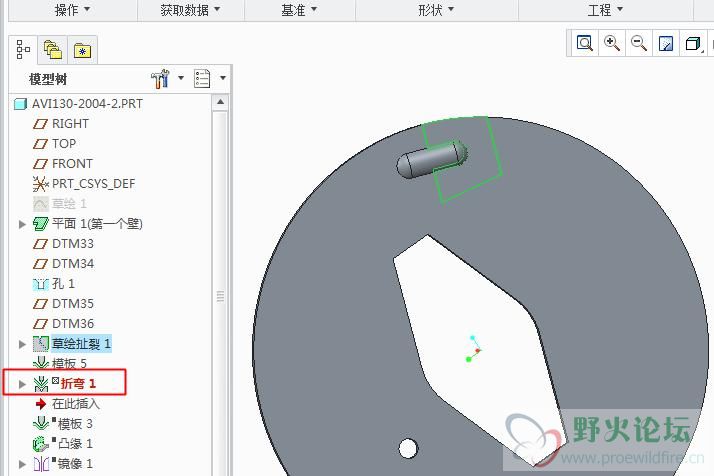
Task: Open the 形状 ribbon group dropdown
Action: pyautogui.click(x=436, y=10)
